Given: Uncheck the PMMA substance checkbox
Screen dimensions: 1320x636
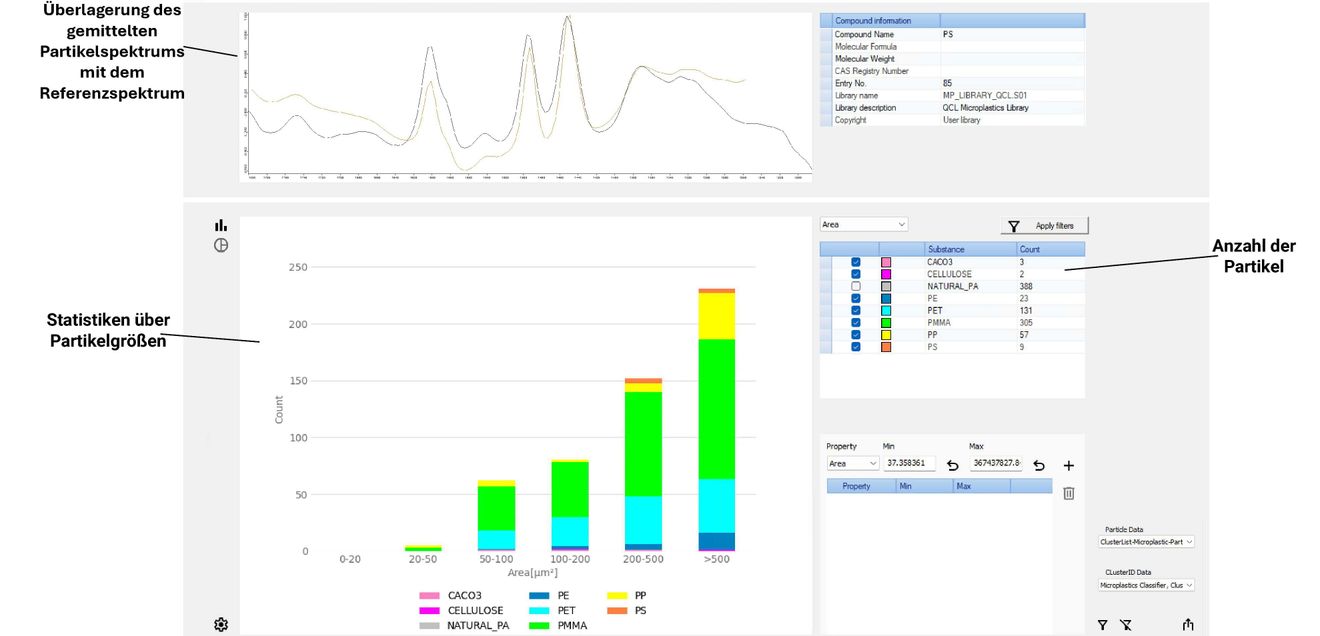Looking at the screenshot, I should pyautogui.click(x=856, y=323).
